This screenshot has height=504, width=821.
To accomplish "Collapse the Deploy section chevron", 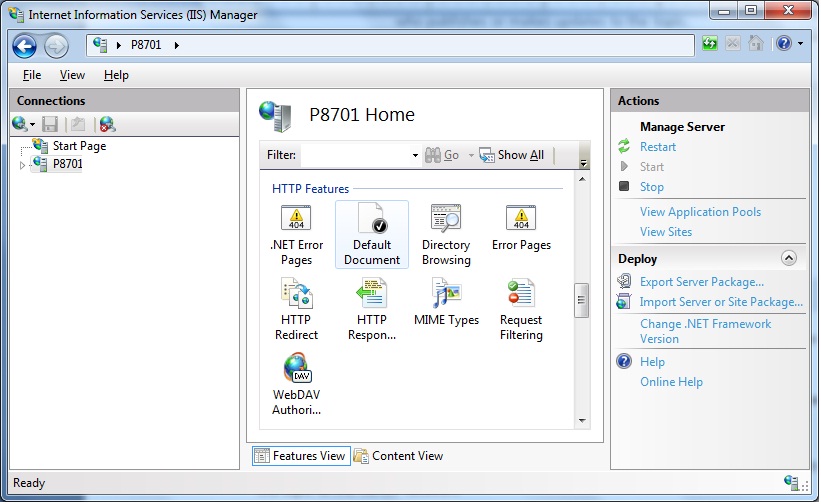I will click(x=789, y=258).
